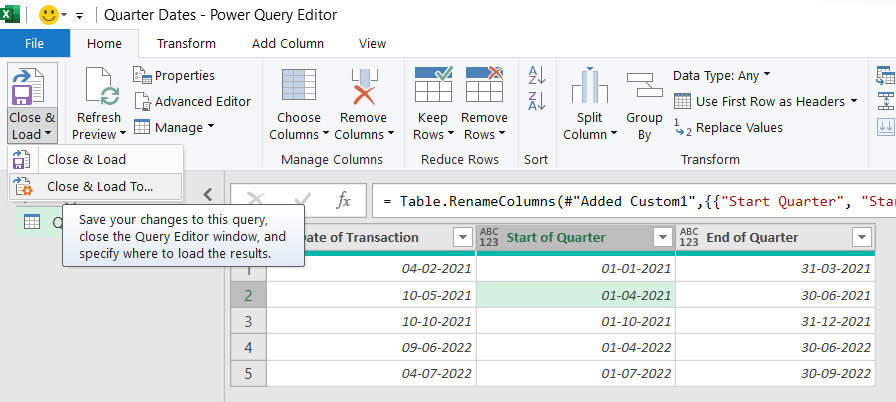Click the Close & Load ribbon icon
Screen dimensions: 896x402
(x=28, y=86)
